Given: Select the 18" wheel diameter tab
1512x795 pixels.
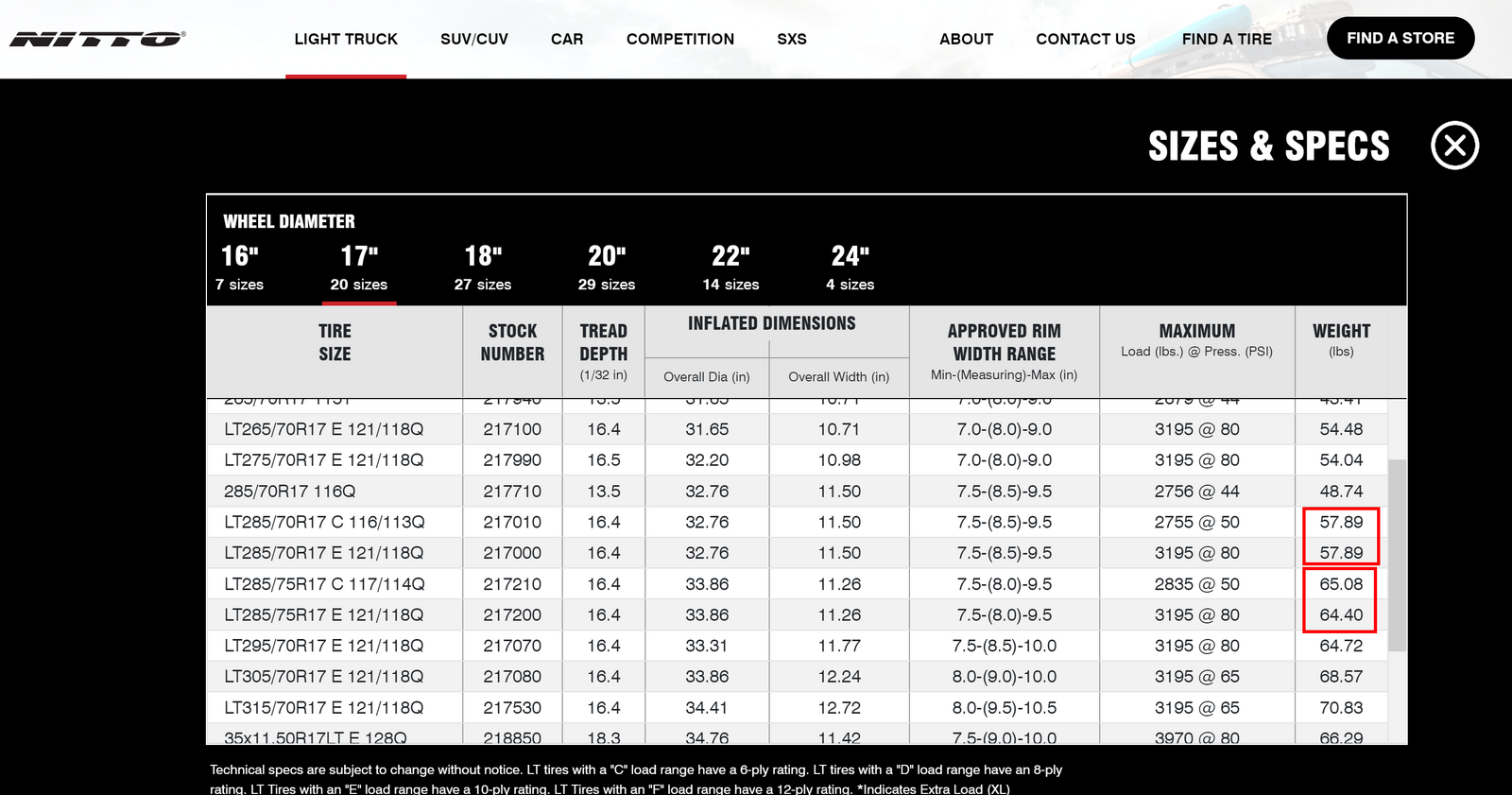Looking at the screenshot, I should pos(483,268).
